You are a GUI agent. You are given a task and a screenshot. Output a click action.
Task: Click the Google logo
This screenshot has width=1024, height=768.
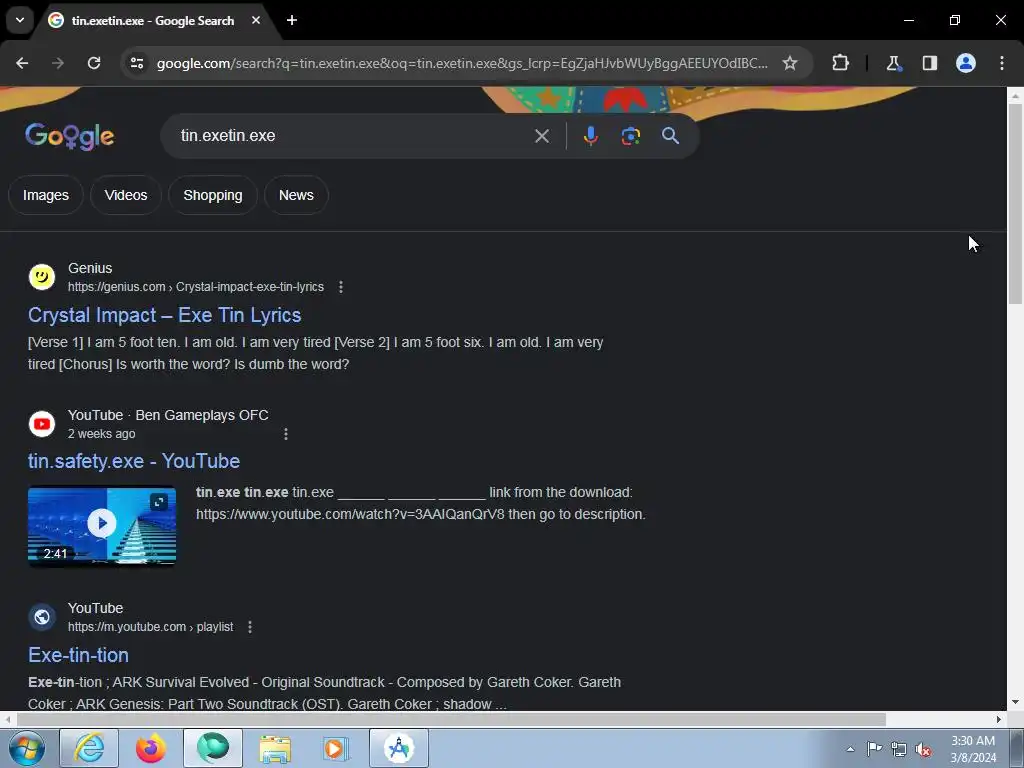point(70,136)
